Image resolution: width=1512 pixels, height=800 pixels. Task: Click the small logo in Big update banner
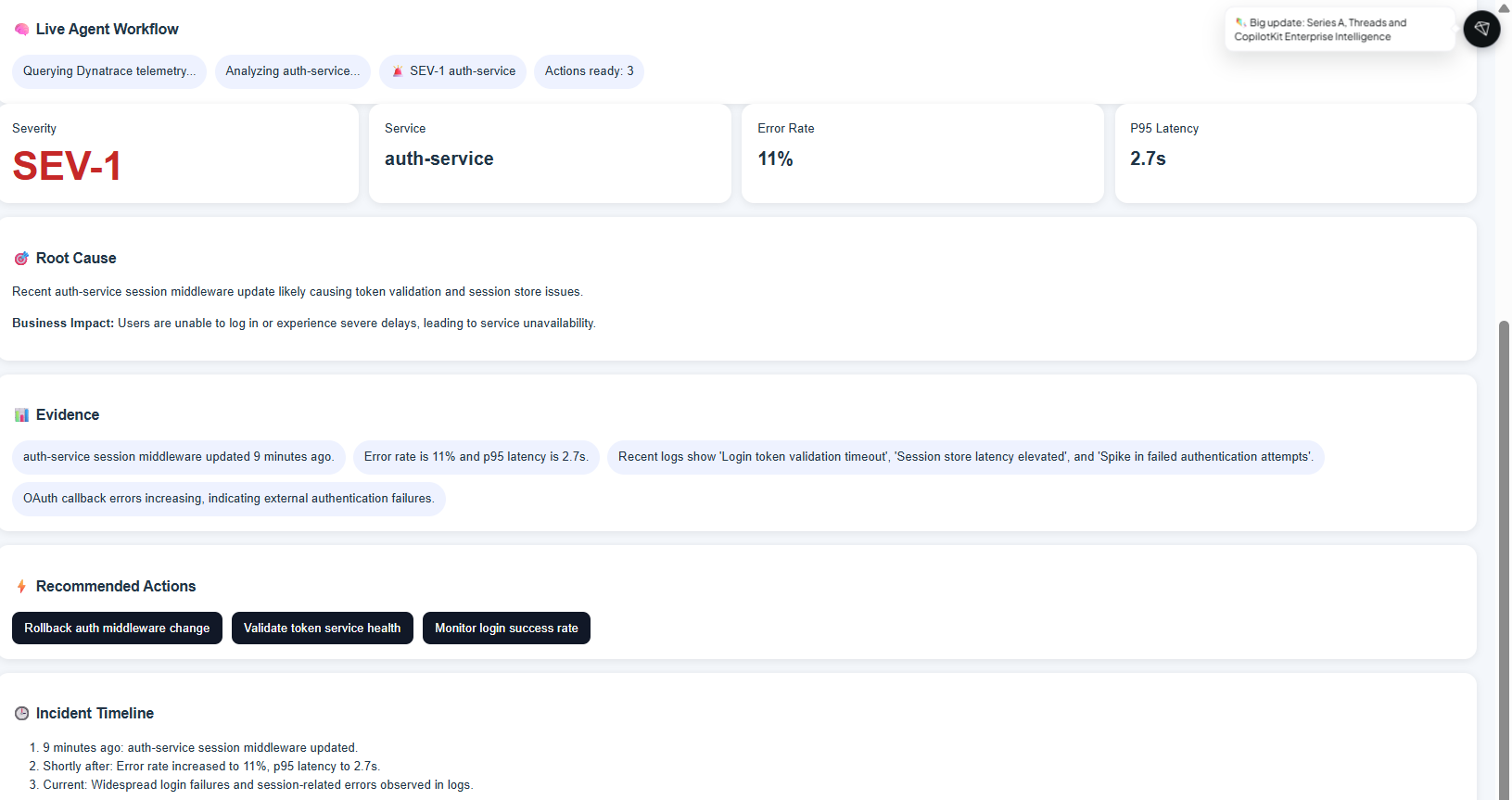pos(1240,22)
